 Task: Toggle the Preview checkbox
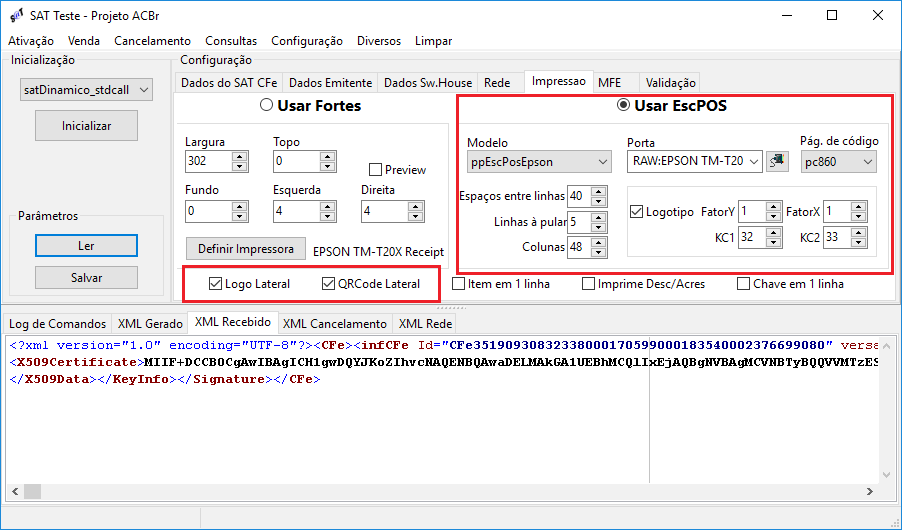click(375, 170)
